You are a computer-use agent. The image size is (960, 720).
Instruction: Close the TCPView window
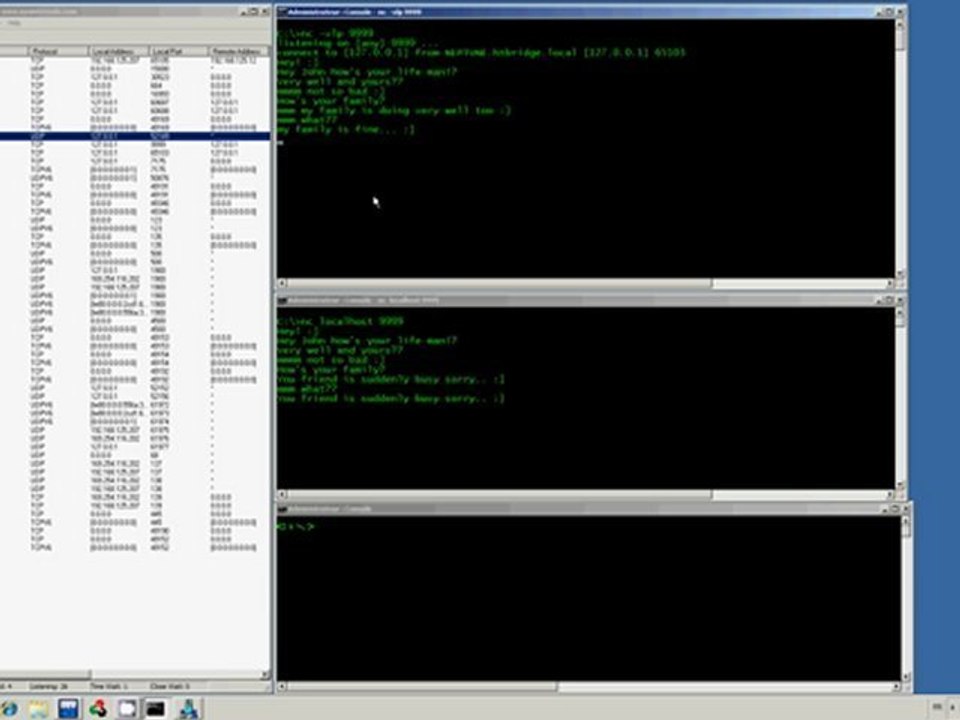pos(264,12)
